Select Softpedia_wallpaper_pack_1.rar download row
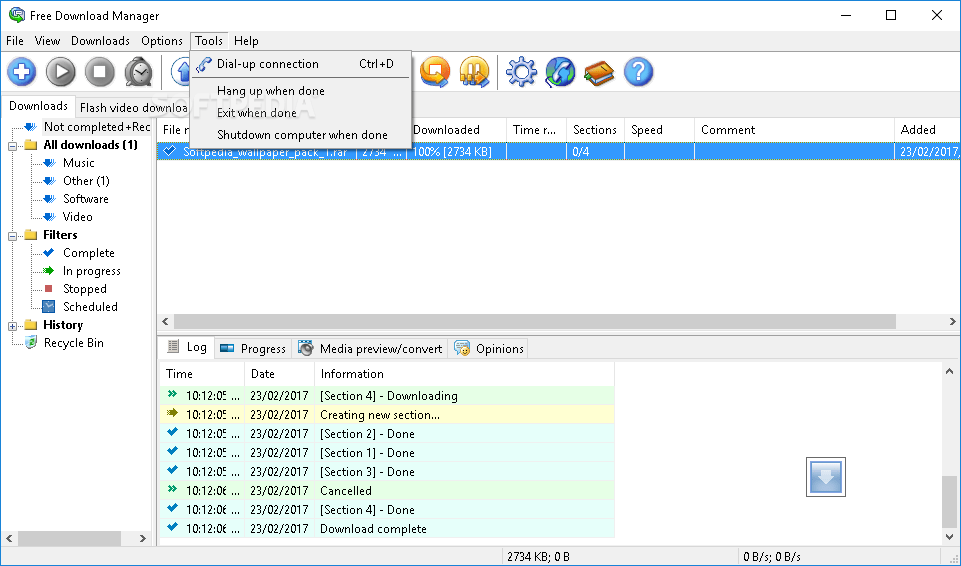The height and width of the screenshot is (566, 961). [558, 151]
